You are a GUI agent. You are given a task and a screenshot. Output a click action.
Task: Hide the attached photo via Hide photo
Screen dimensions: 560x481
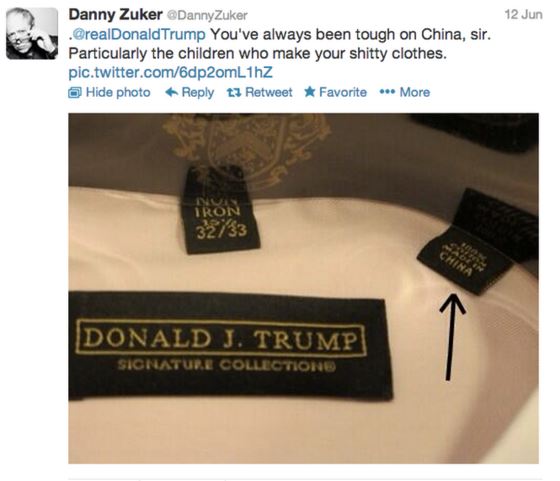tap(118, 92)
